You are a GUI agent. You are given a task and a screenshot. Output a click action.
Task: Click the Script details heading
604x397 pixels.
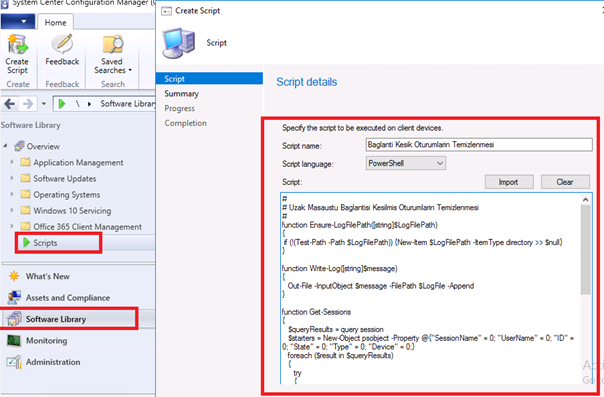[307, 82]
